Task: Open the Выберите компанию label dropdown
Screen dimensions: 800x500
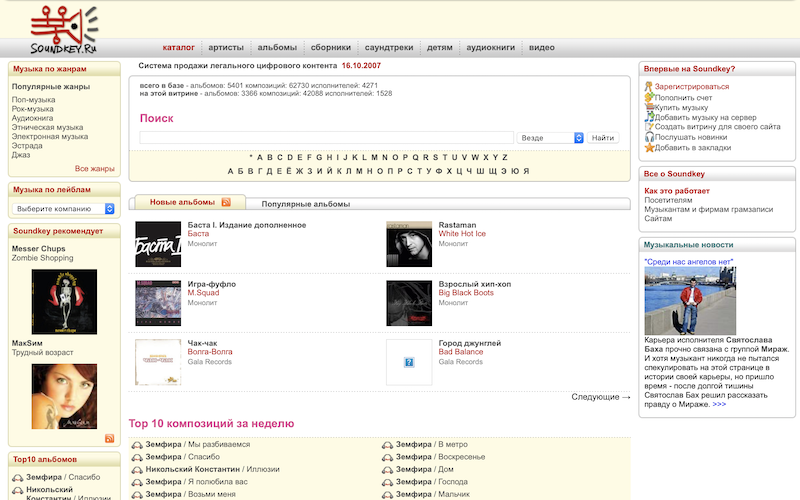Action: 66,209
